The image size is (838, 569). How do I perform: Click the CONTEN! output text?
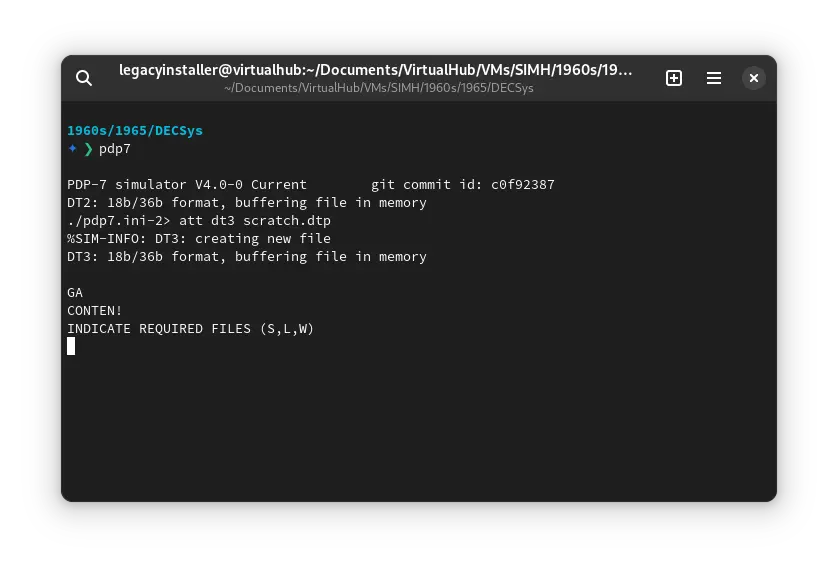[x=95, y=311]
